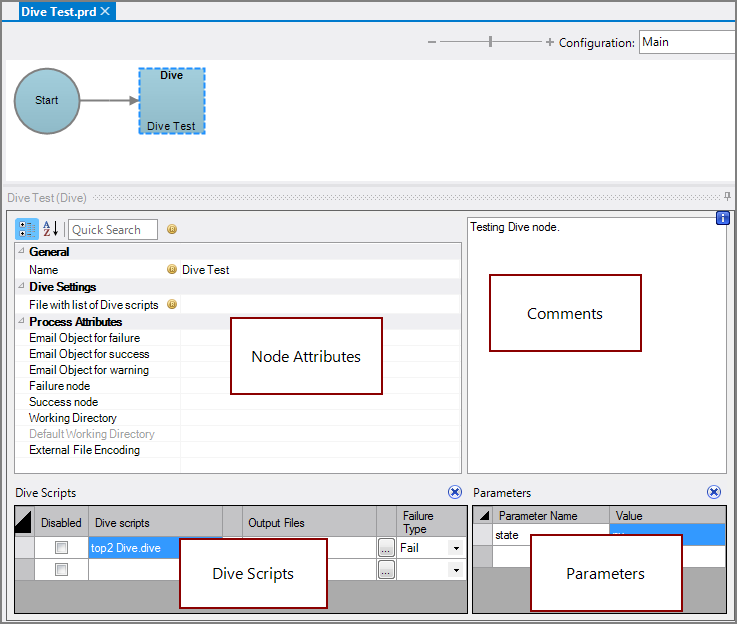
Task: Toggle Disabled for top2 Dive.dive script
Action: pyautogui.click(x=62, y=547)
